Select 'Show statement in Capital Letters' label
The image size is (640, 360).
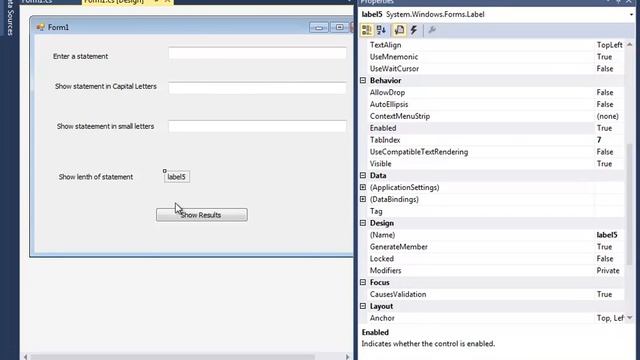tap(106, 87)
